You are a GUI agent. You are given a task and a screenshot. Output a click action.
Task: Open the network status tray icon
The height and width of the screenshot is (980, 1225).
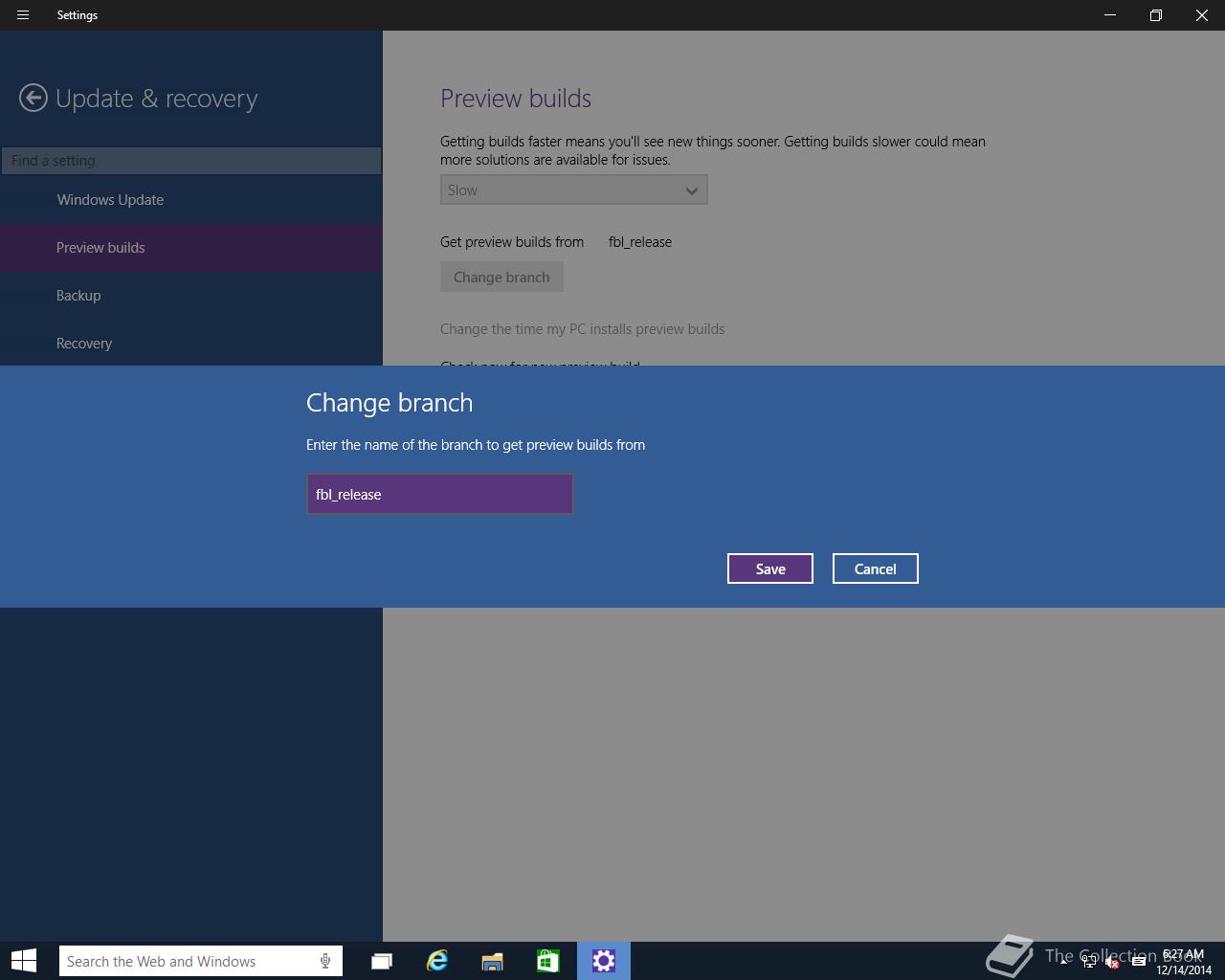pos(1089,962)
